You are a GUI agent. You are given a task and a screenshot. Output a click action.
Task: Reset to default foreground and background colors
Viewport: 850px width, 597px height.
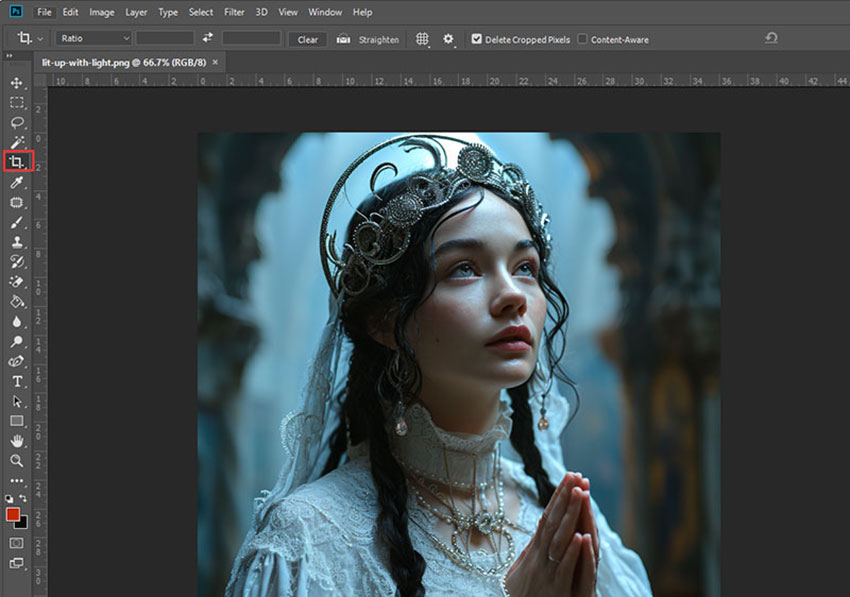9,498
